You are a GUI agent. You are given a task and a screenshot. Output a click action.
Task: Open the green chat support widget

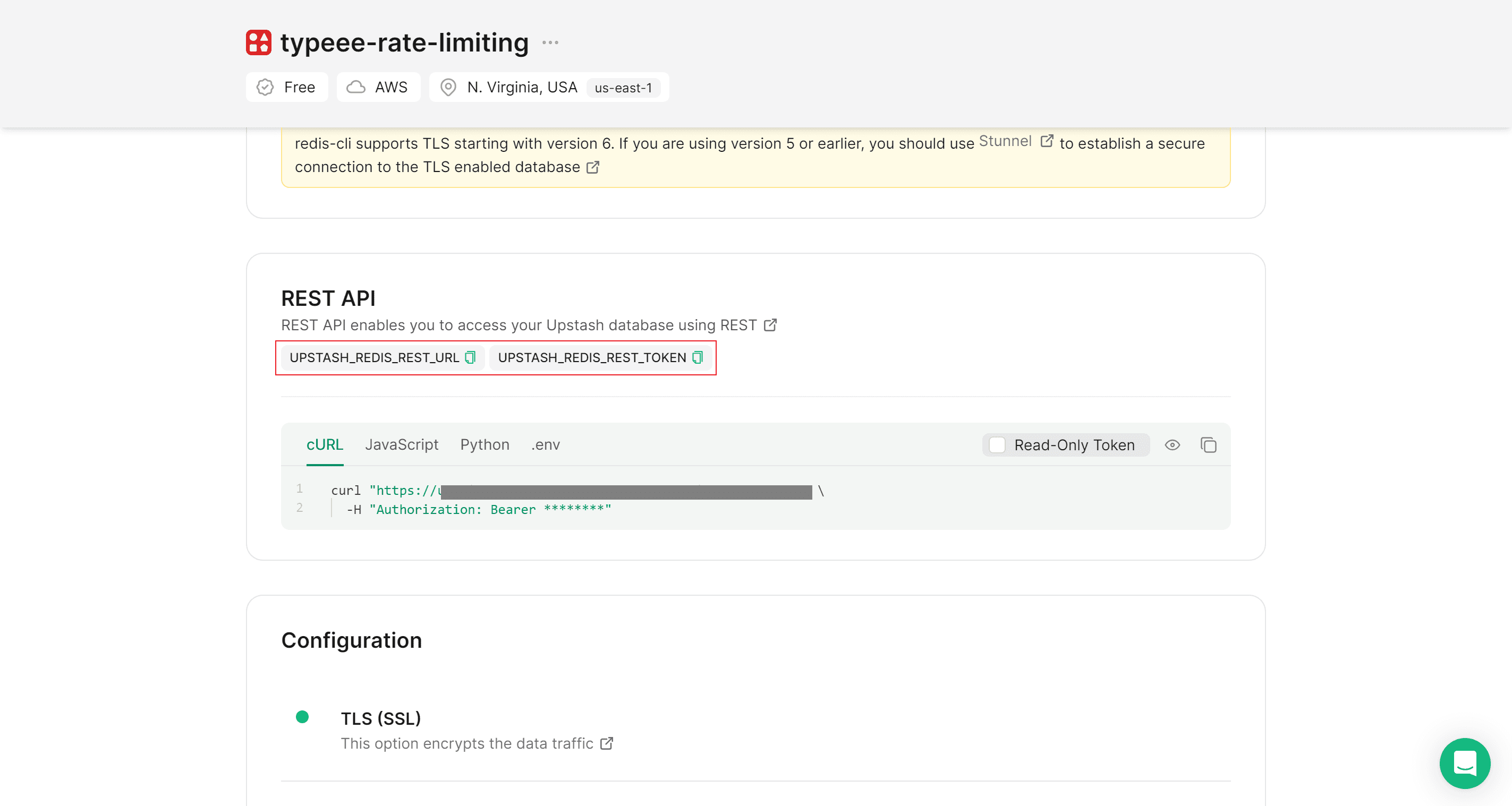tap(1465, 763)
